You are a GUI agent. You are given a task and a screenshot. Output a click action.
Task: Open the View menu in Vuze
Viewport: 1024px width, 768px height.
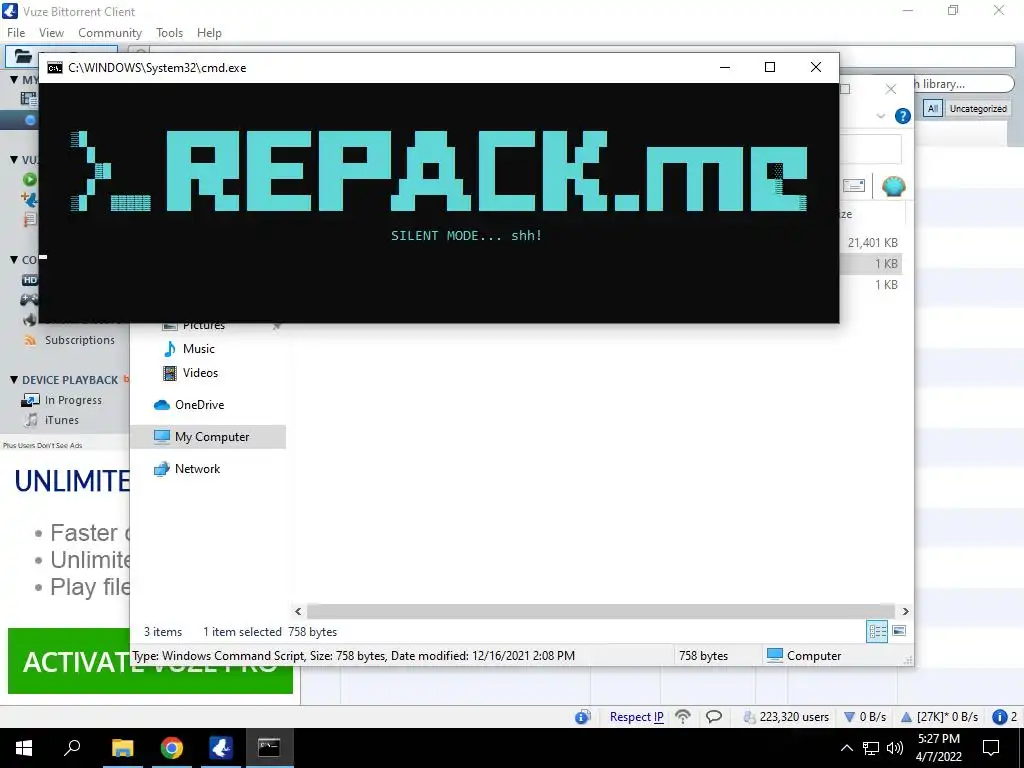point(51,33)
